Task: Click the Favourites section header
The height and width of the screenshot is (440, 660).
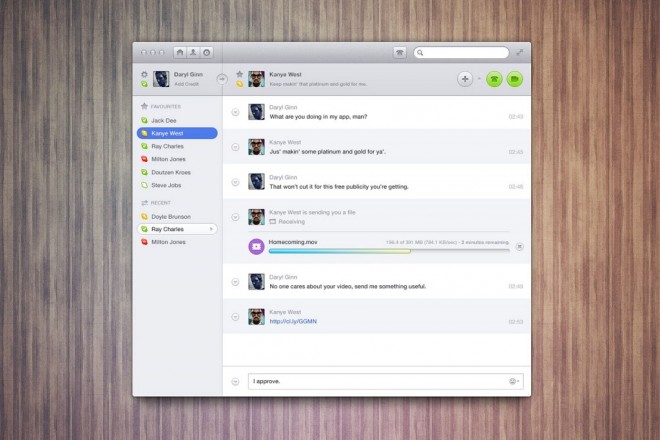Action: click(161, 107)
